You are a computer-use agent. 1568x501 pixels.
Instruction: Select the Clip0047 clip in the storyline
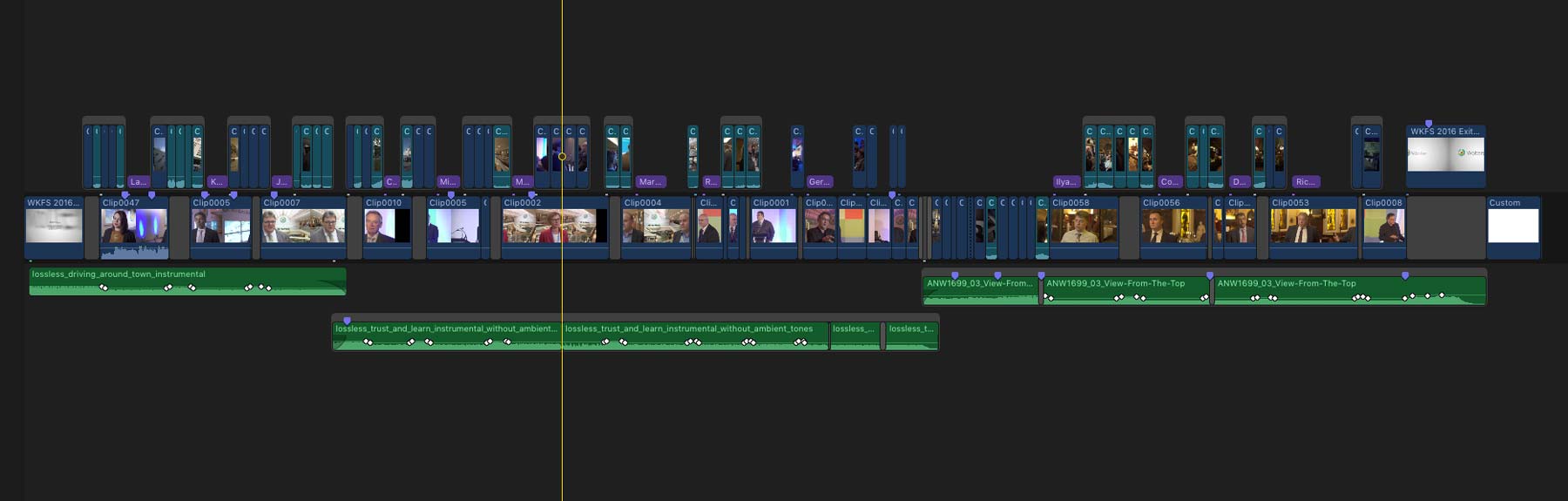pyautogui.click(x=135, y=227)
